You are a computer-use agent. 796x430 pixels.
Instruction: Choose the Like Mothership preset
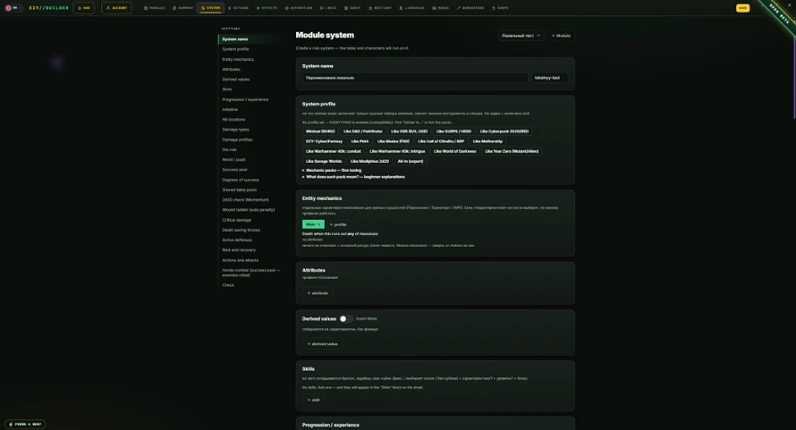(488, 142)
